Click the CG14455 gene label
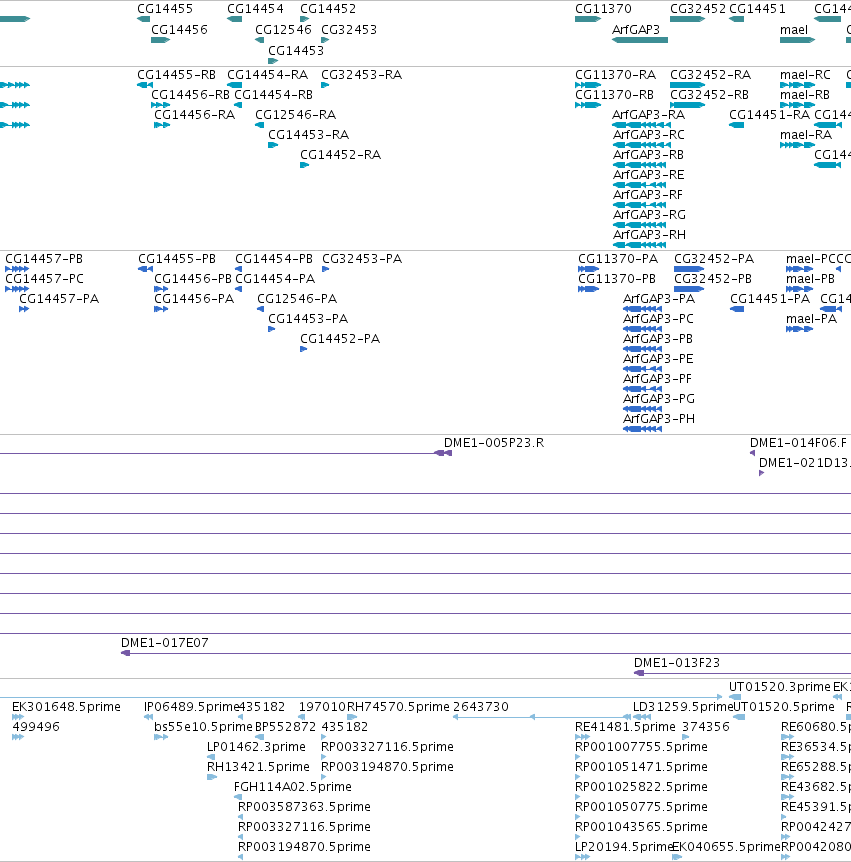The height and width of the screenshot is (862, 851). pos(165,9)
